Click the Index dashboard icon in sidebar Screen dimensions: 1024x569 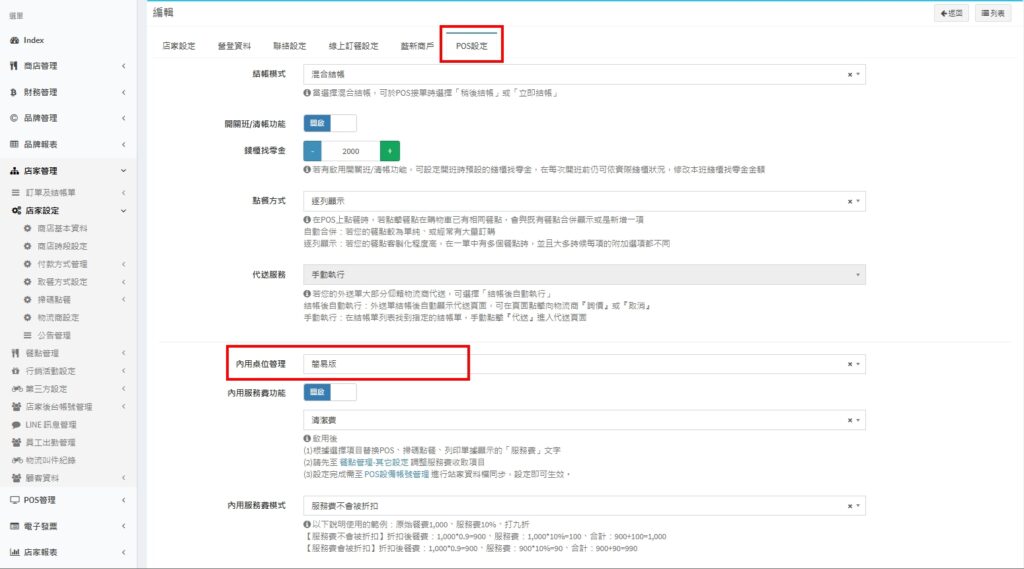point(14,40)
